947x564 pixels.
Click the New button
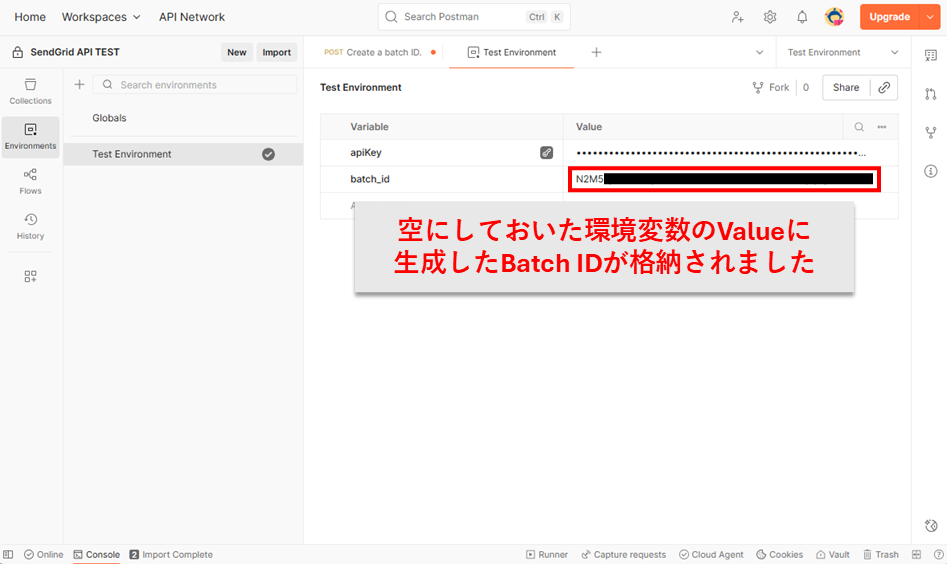click(x=237, y=53)
